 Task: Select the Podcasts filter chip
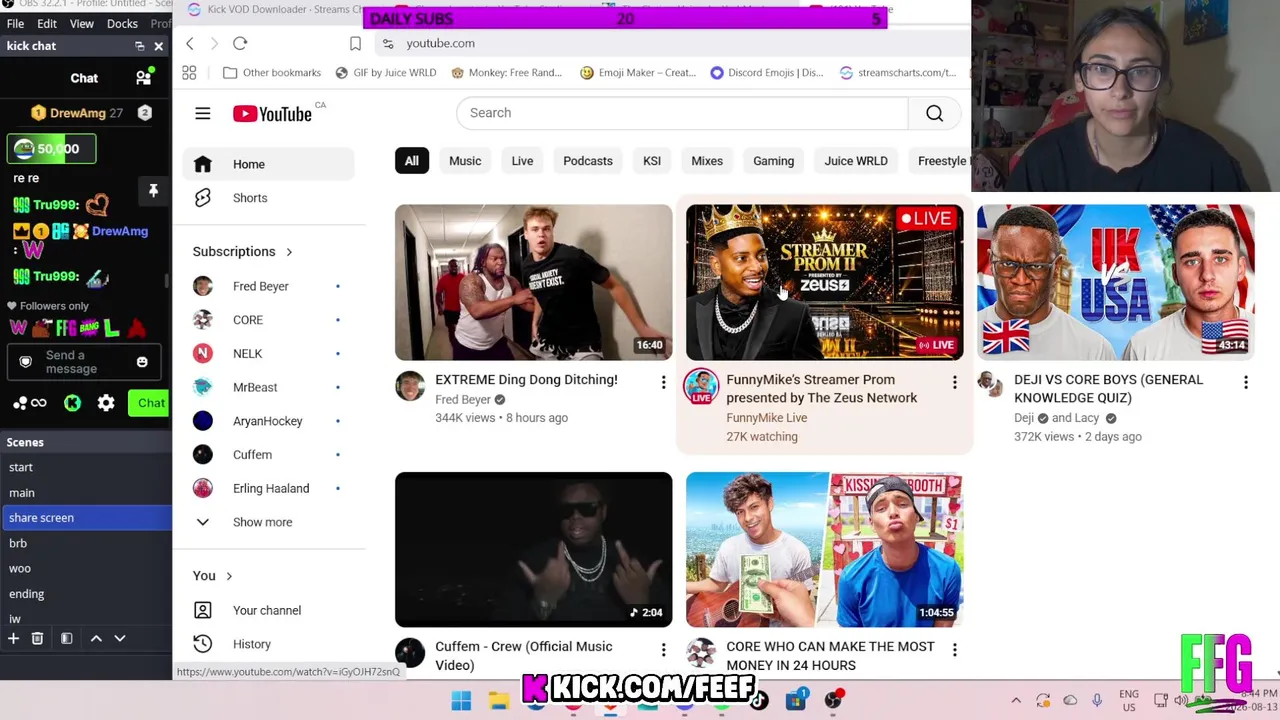click(x=588, y=161)
